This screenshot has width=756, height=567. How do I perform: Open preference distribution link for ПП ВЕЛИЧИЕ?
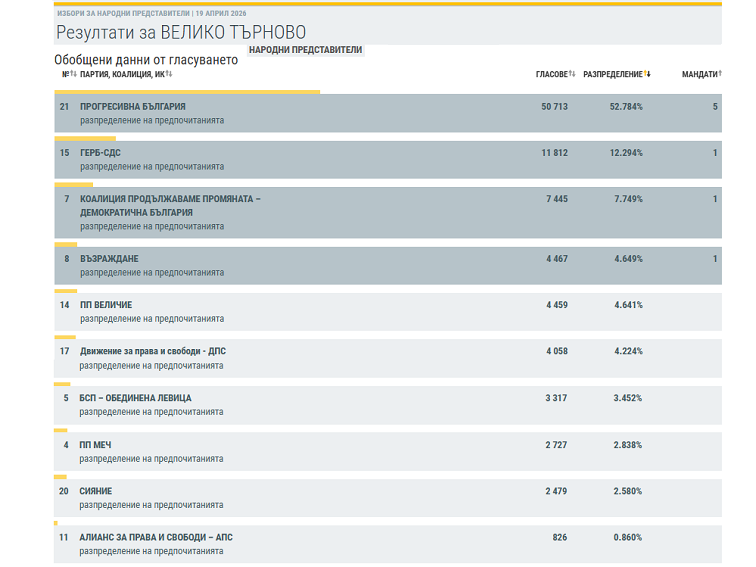[152, 319]
